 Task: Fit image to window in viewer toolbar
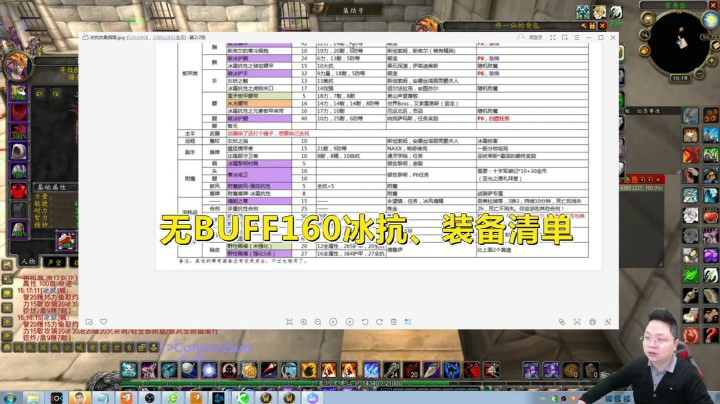click(x=289, y=322)
